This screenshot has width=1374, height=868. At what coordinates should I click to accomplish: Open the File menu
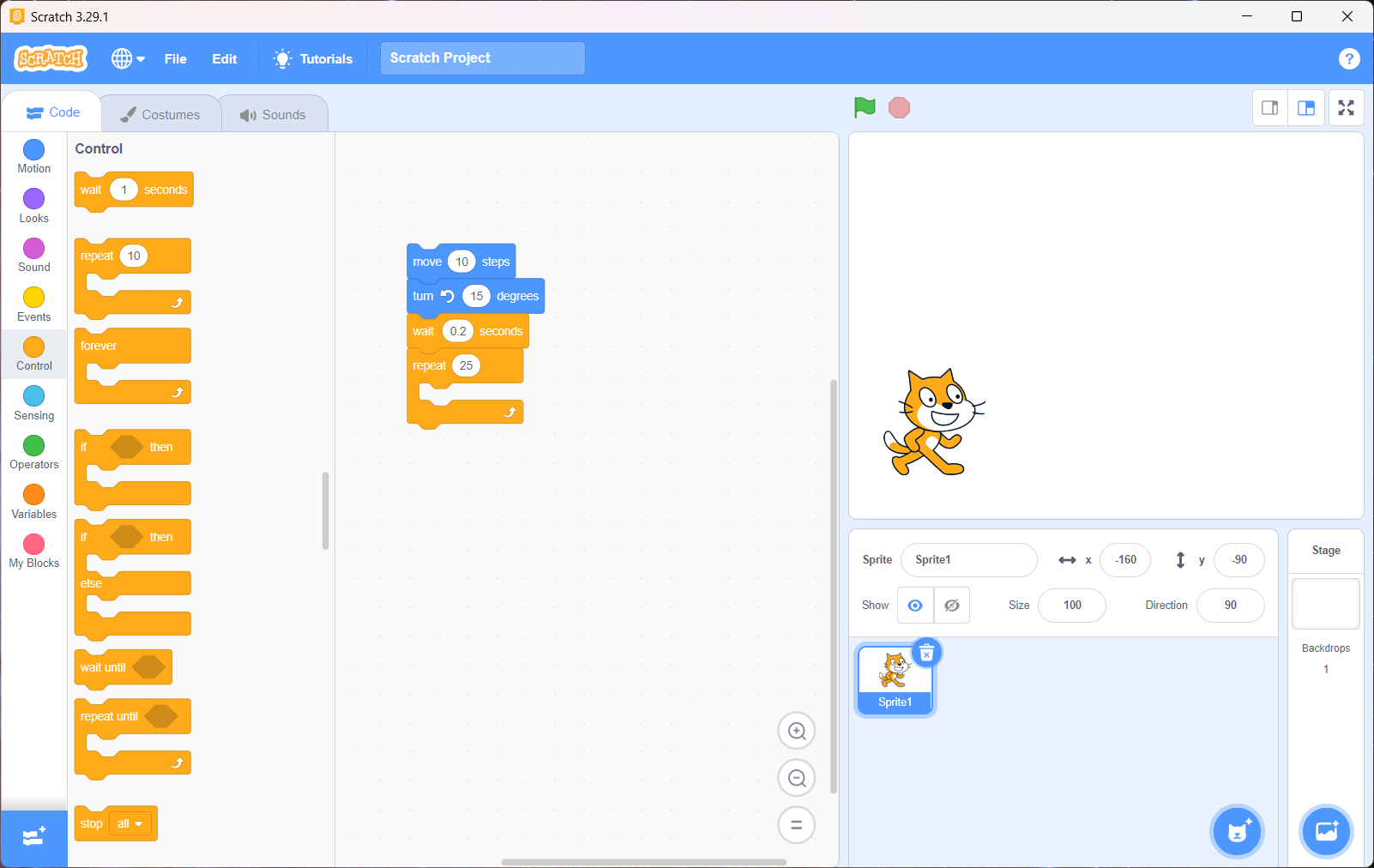point(175,58)
